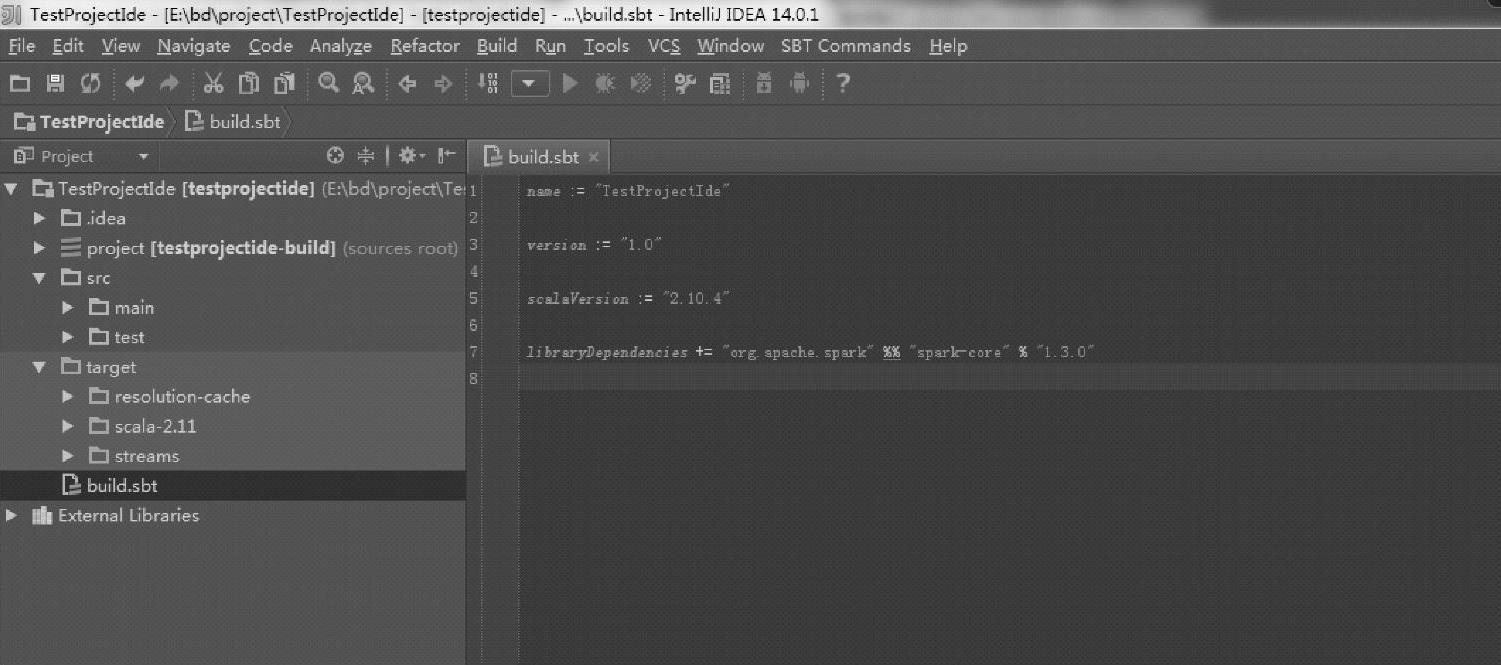Click the Redo toolbar icon

click(169, 84)
